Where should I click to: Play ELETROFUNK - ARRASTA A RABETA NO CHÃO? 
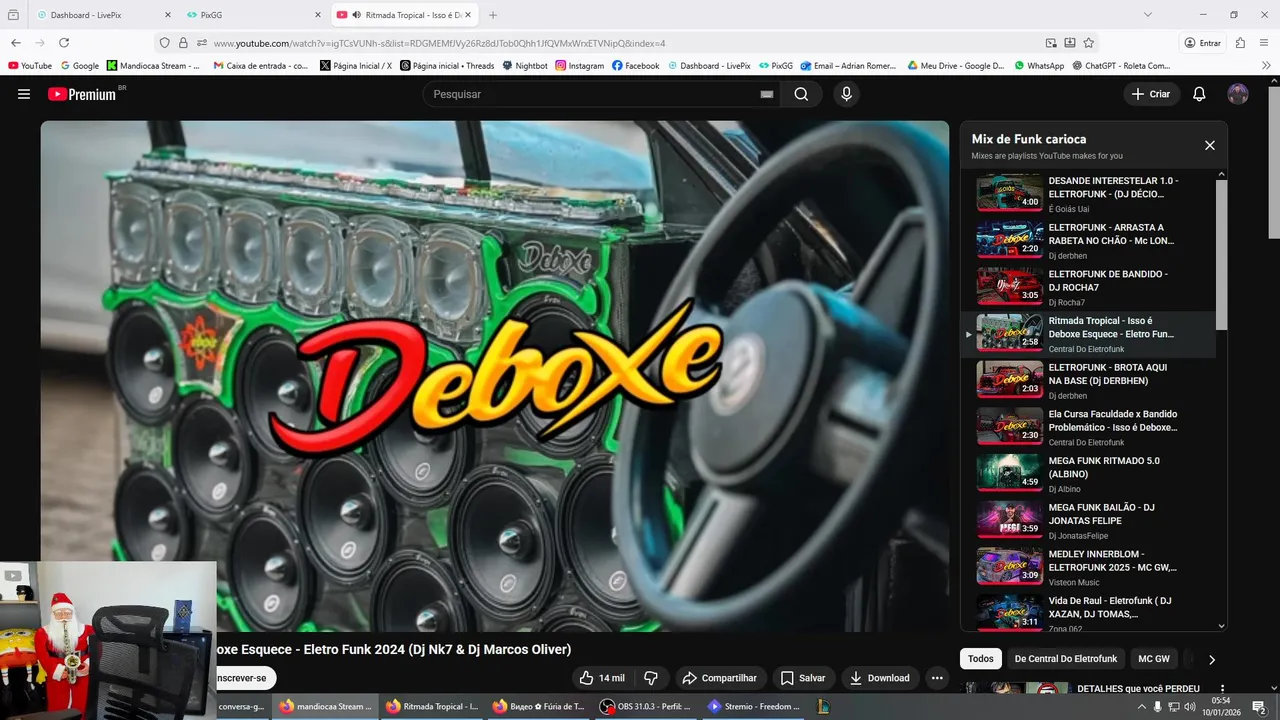tap(1090, 240)
